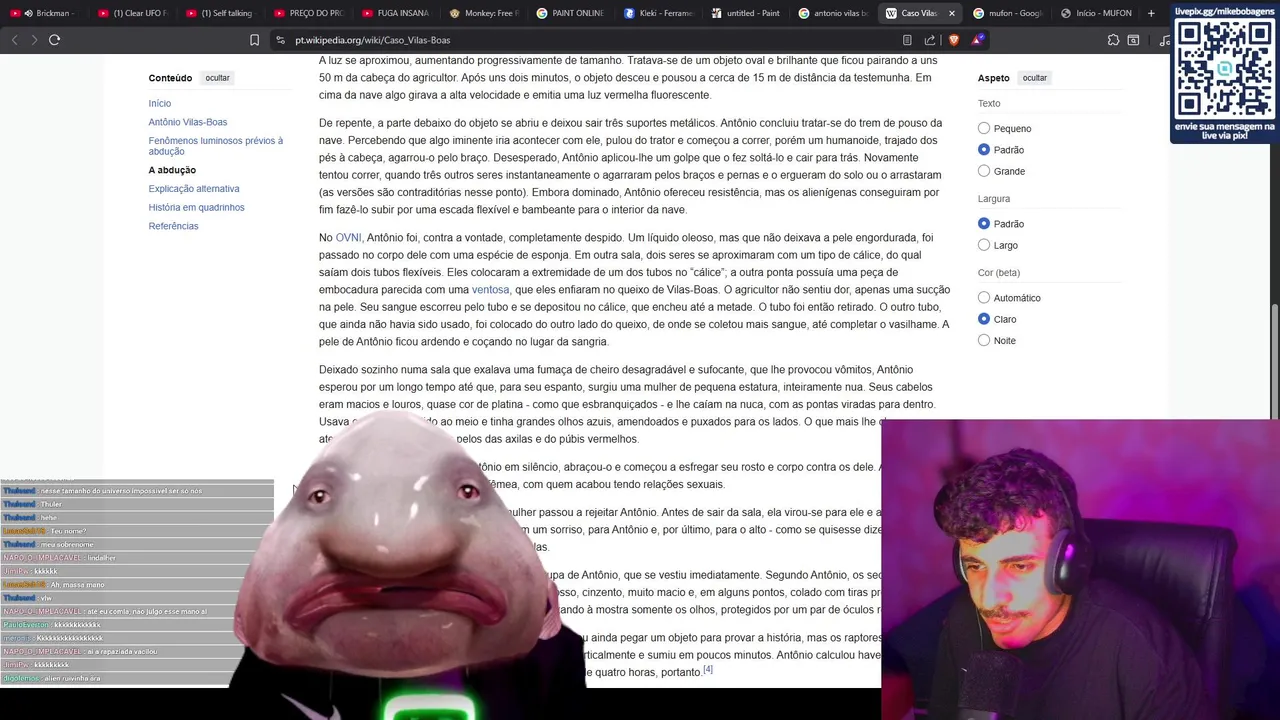Switch to the Início - MUFON tab
Image resolution: width=1280 pixels, height=720 pixels.
(x=1096, y=13)
